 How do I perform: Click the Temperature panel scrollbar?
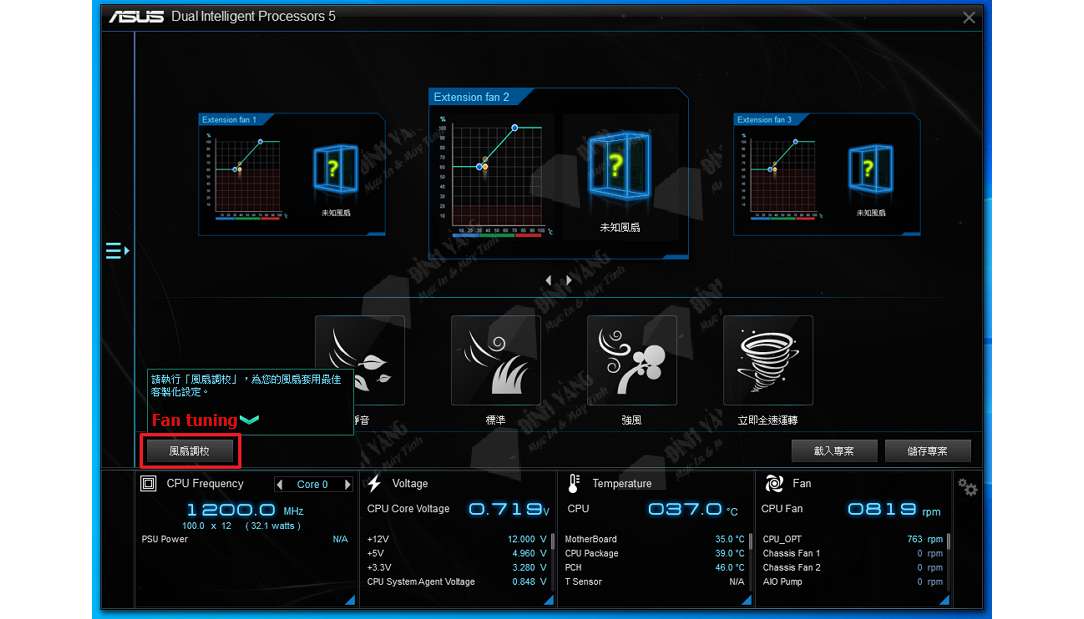[x=750, y=540]
